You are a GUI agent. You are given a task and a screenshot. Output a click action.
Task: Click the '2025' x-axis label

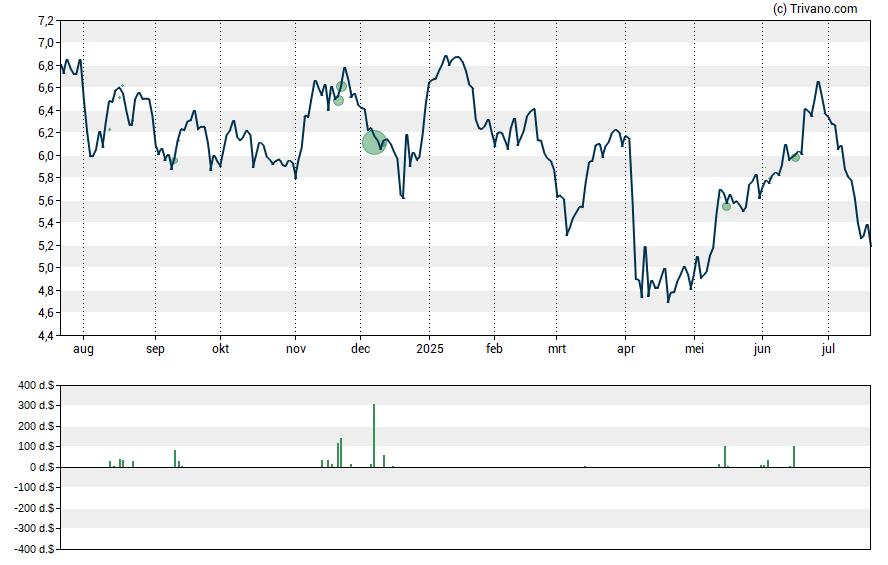tap(429, 349)
